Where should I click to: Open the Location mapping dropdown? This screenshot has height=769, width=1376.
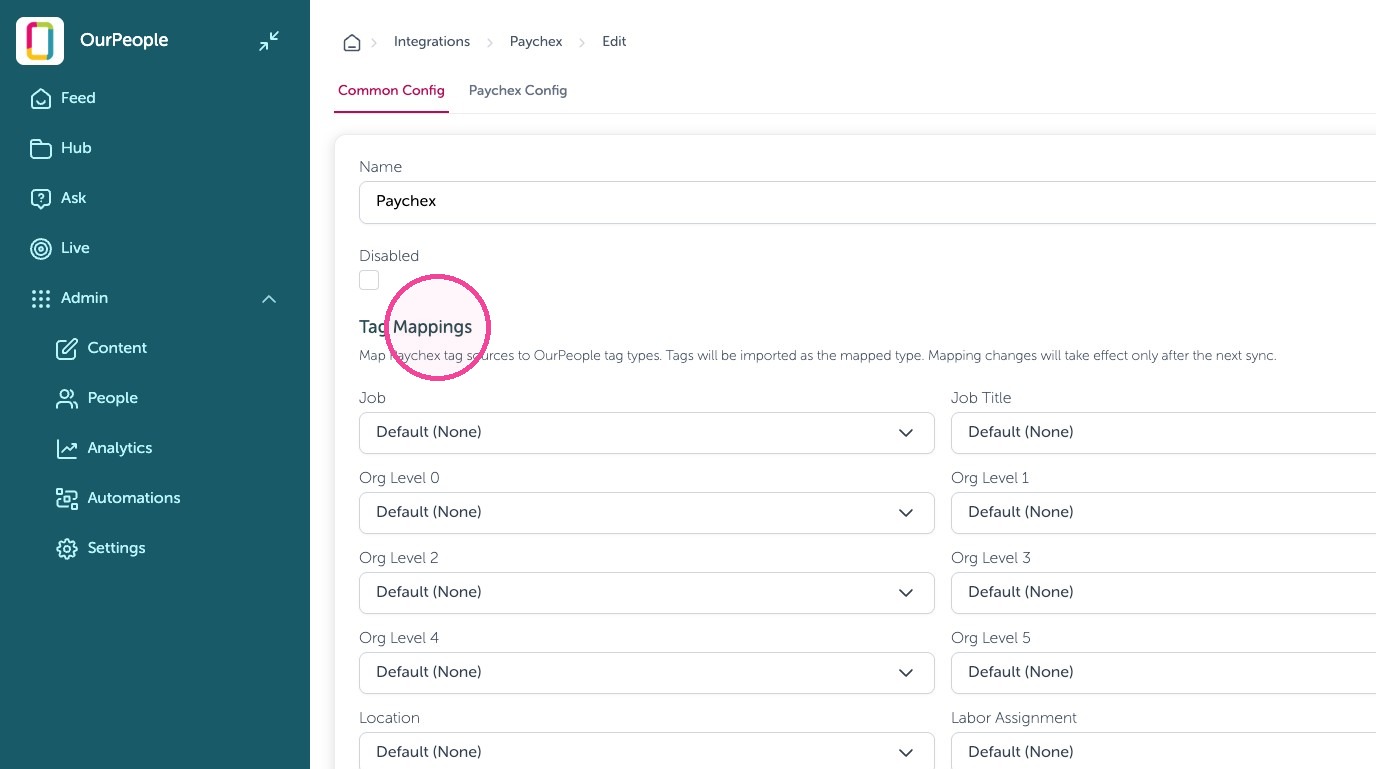tap(647, 751)
